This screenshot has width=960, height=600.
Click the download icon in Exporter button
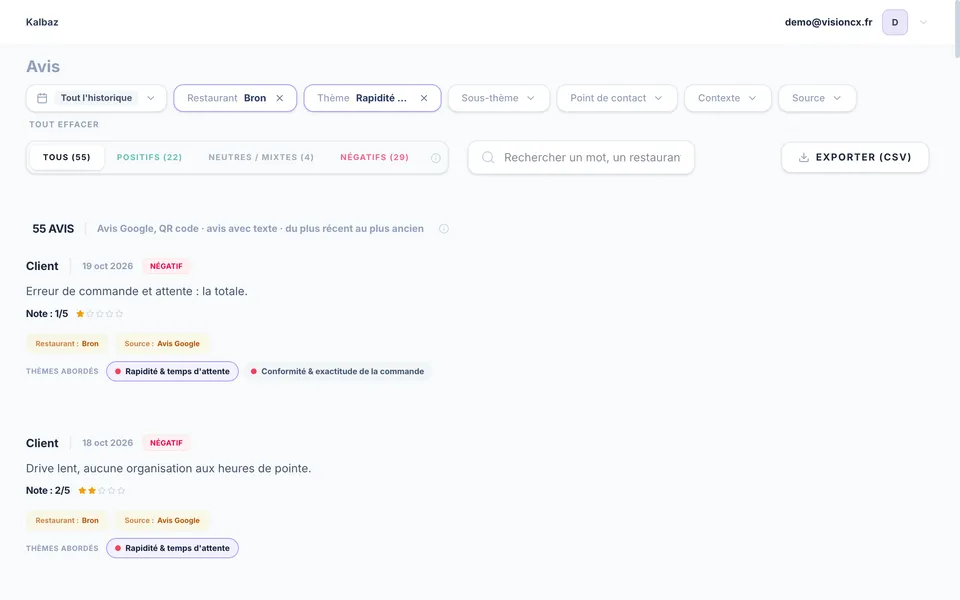[x=804, y=157]
